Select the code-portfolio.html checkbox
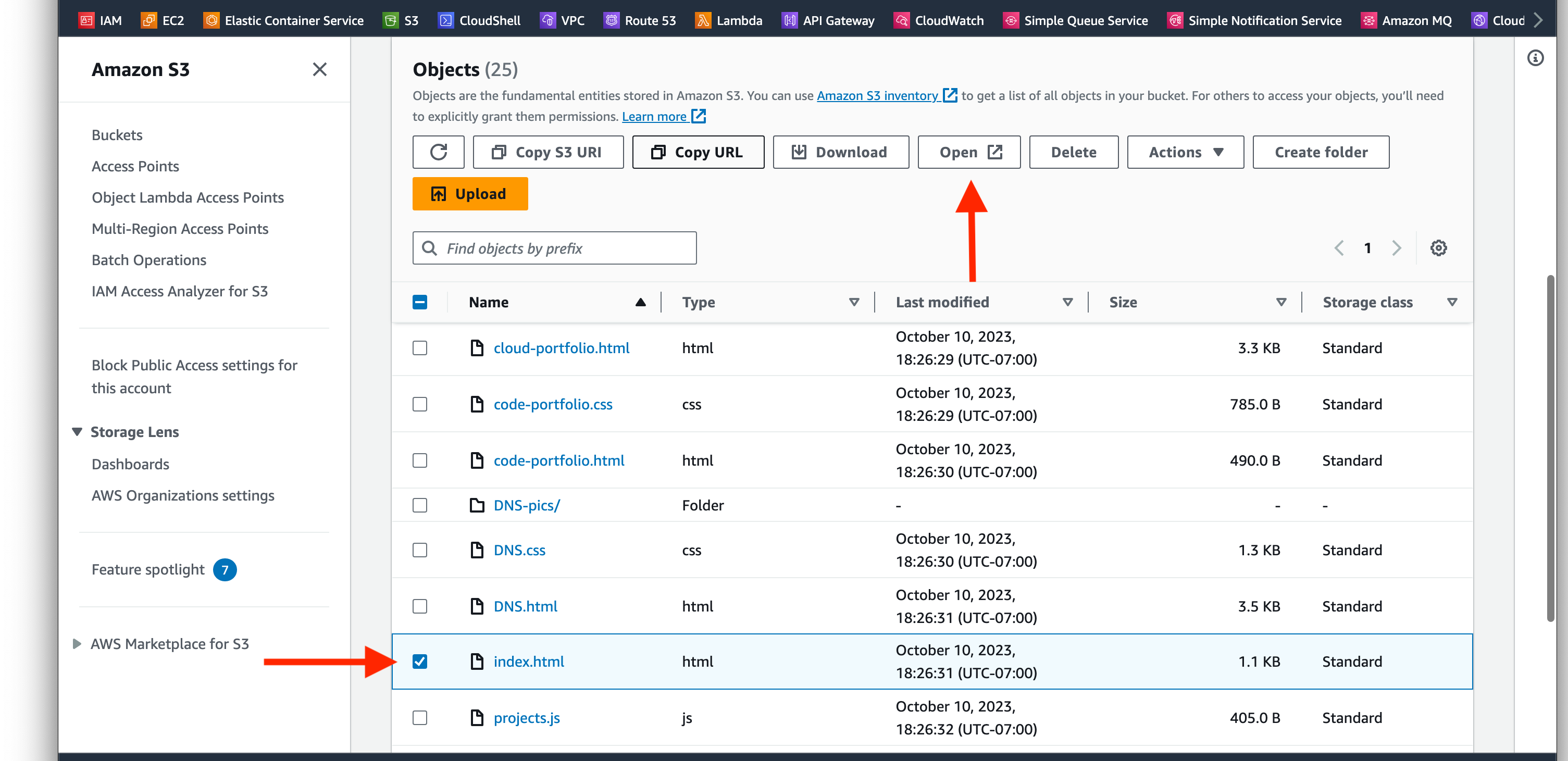Image resolution: width=1568 pixels, height=761 pixels. pyautogui.click(x=420, y=460)
